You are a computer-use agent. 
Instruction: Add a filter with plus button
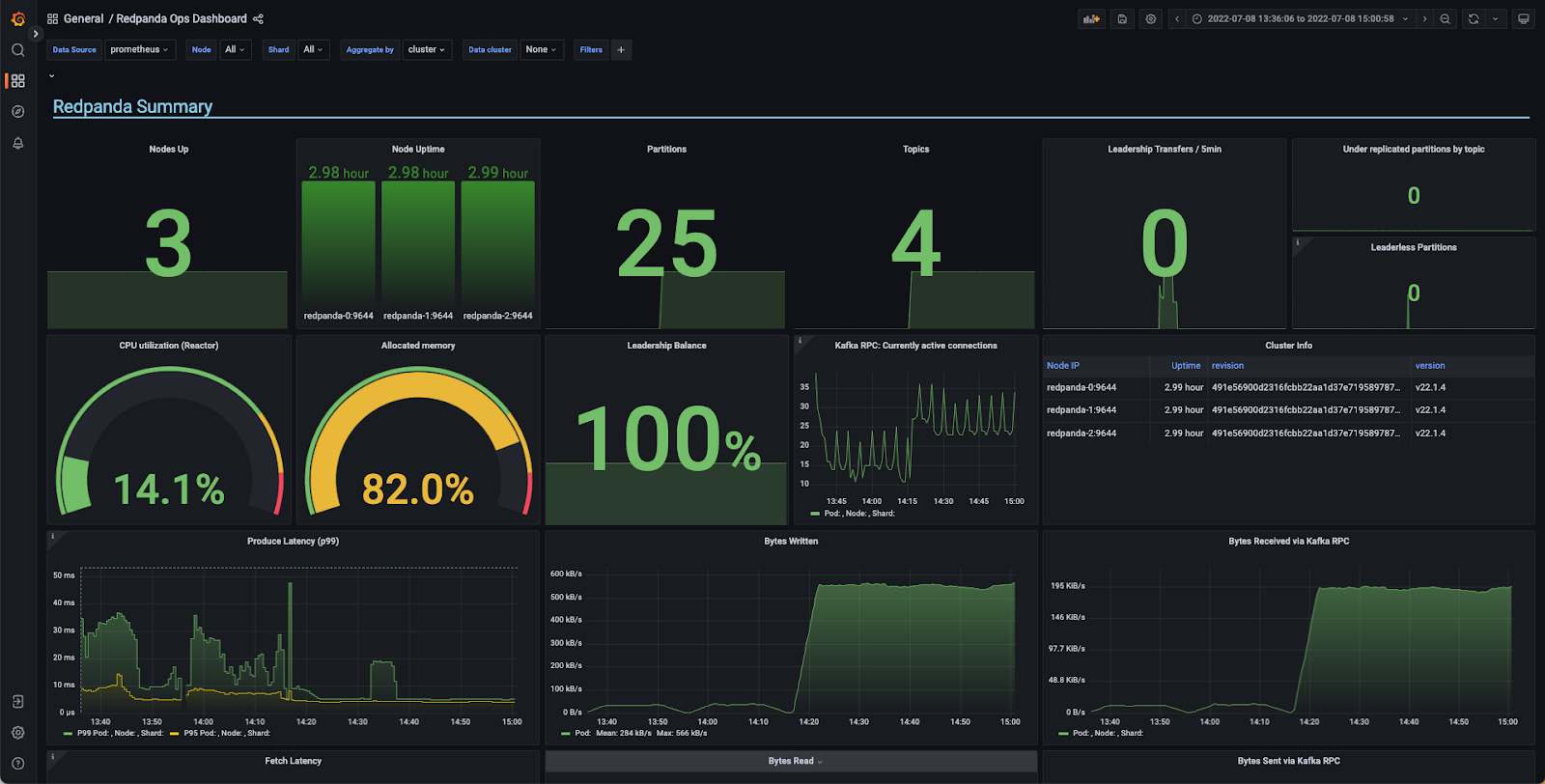621,49
